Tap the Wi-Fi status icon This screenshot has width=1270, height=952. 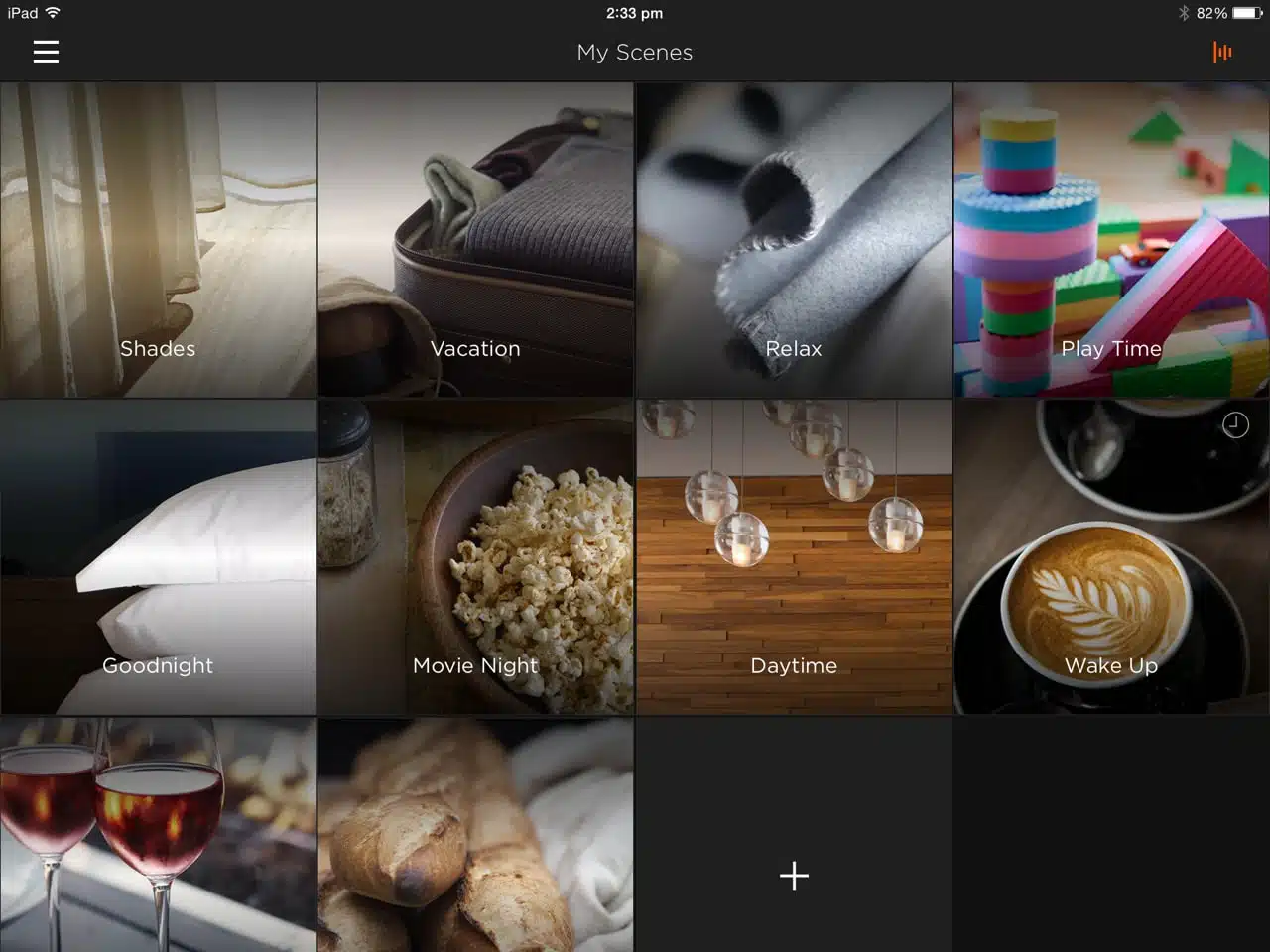53,13
